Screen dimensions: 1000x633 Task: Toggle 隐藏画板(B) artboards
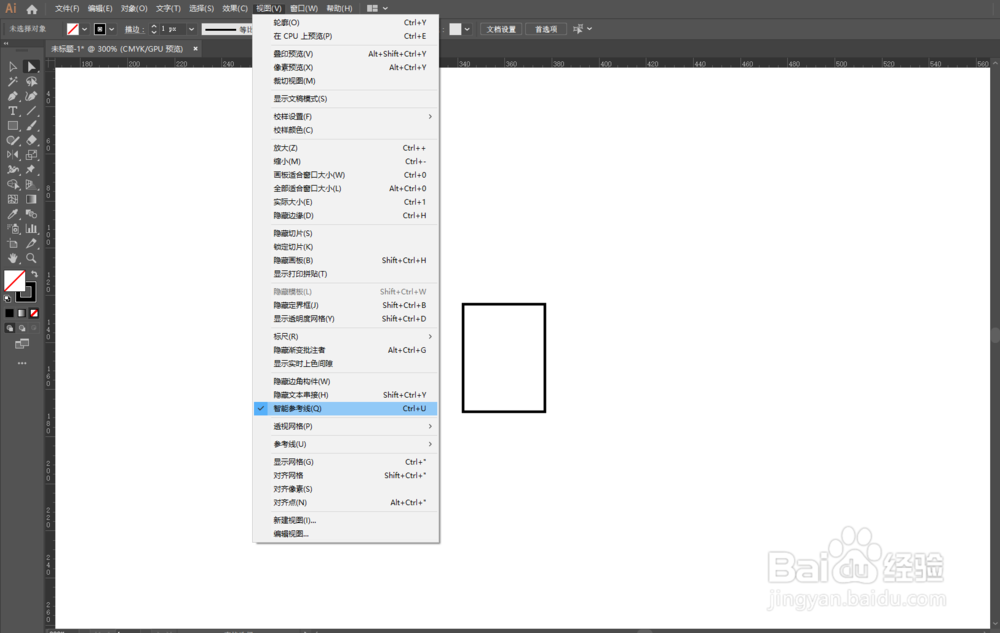345,260
